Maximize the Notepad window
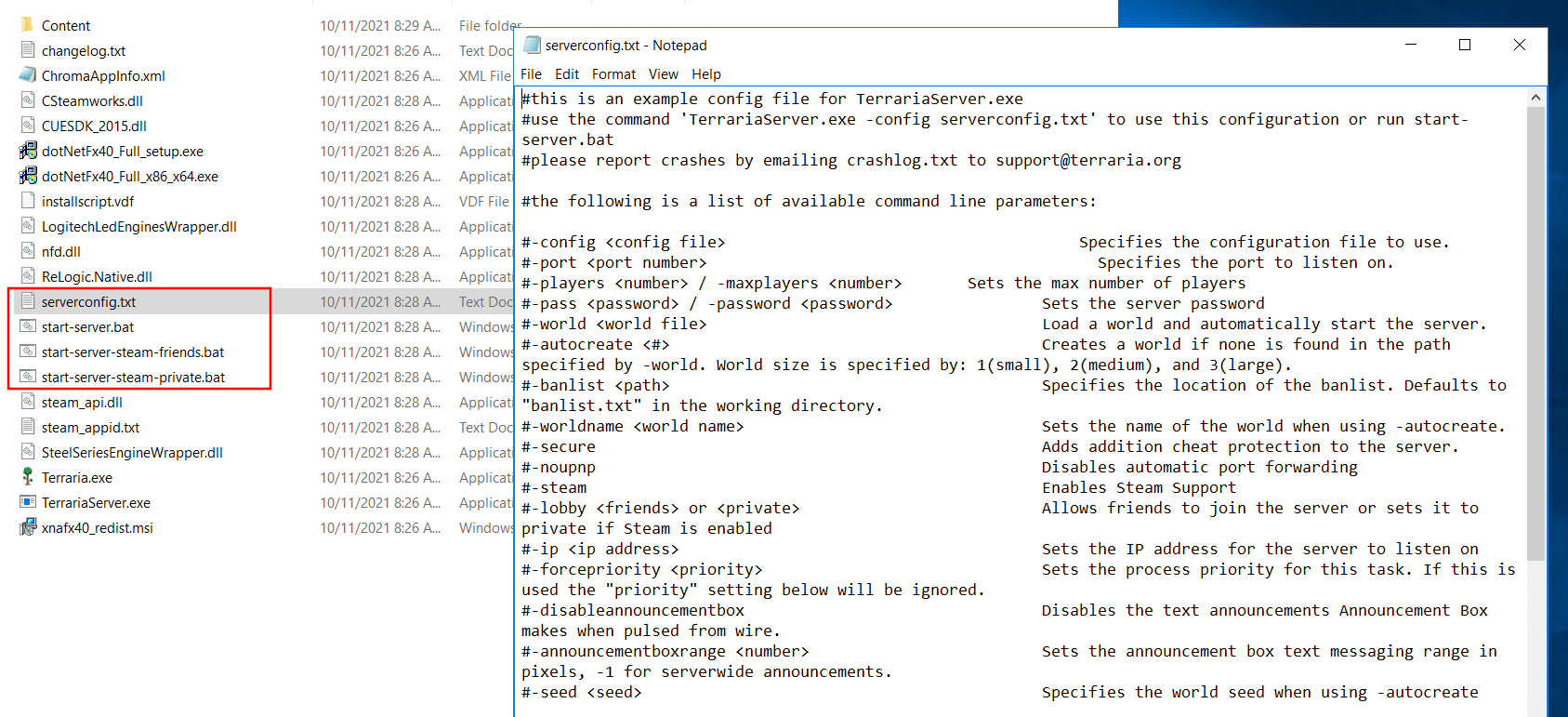The width and height of the screenshot is (1568, 717). 1465,45
